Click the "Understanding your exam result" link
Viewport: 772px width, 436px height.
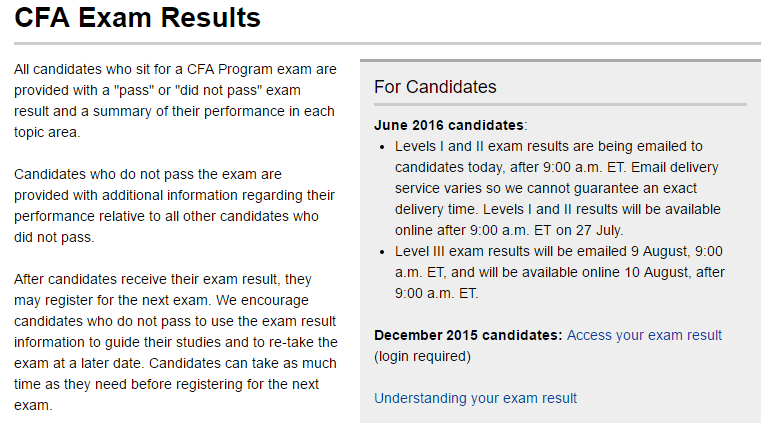point(475,398)
